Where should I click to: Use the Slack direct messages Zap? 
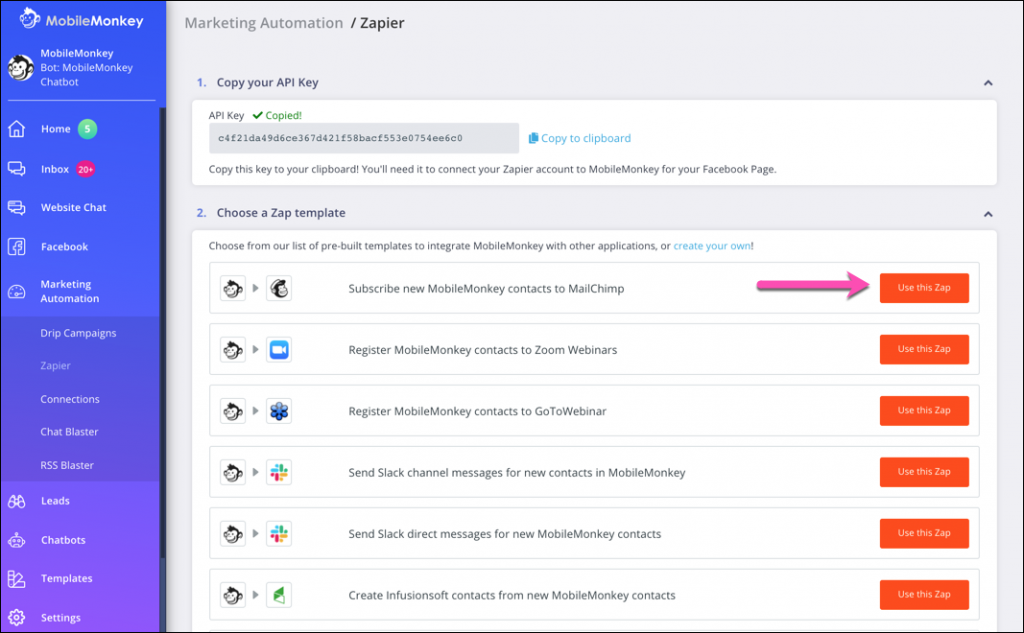tap(924, 534)
